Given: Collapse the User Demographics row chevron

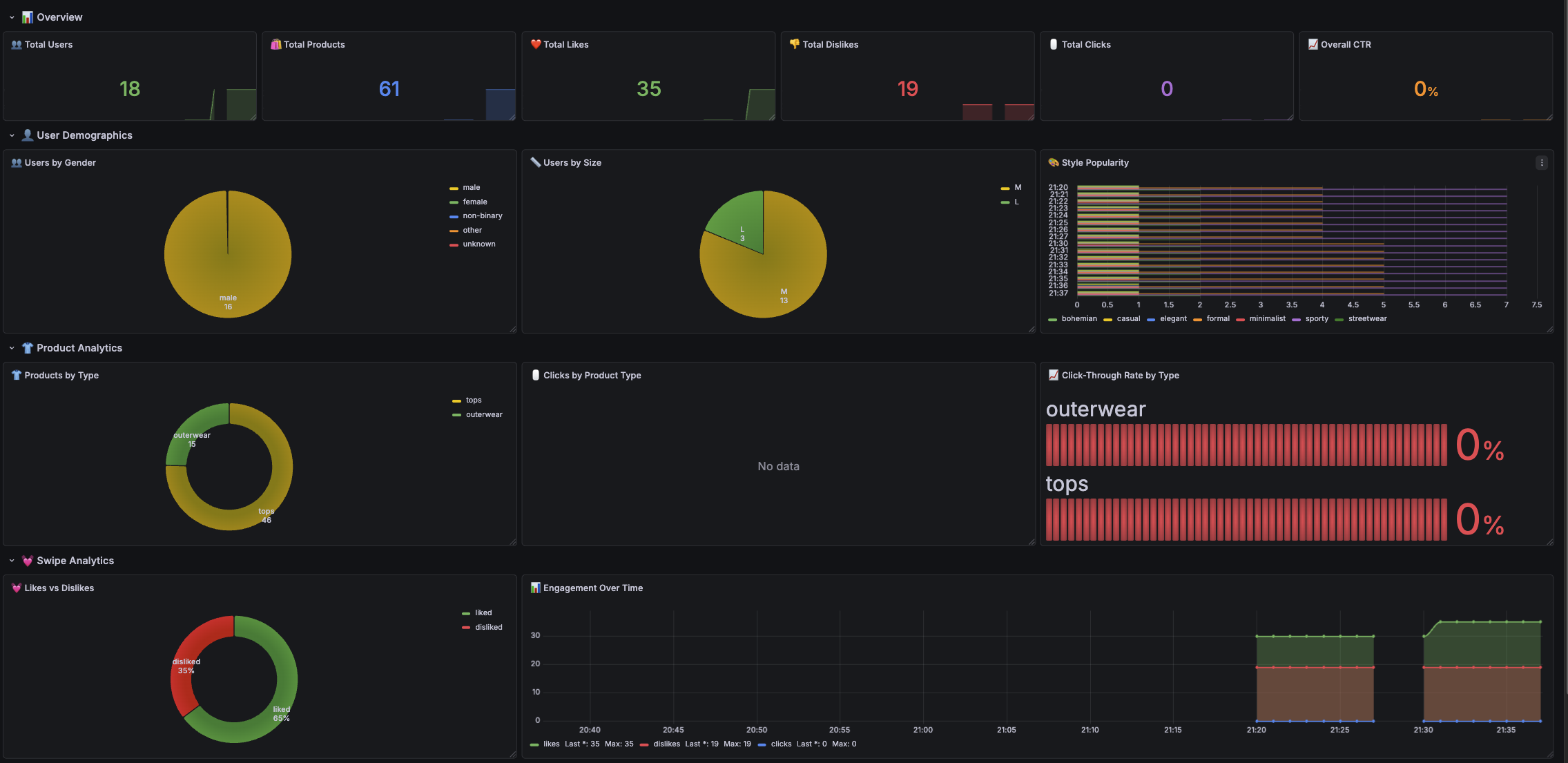Looking at the screenshot, I should tap(12, 135).
